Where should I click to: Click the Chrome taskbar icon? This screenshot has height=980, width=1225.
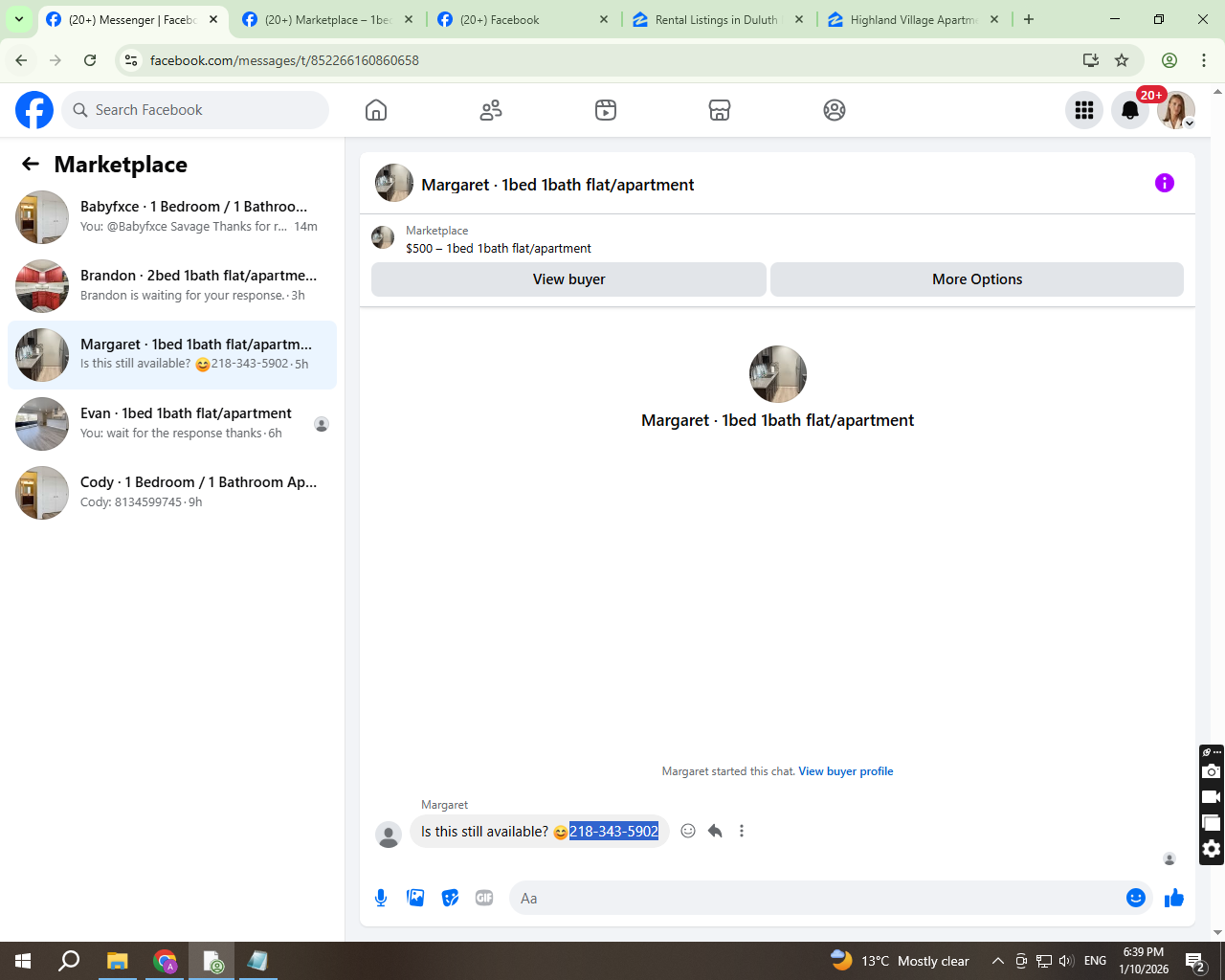(x=165, y=961)
